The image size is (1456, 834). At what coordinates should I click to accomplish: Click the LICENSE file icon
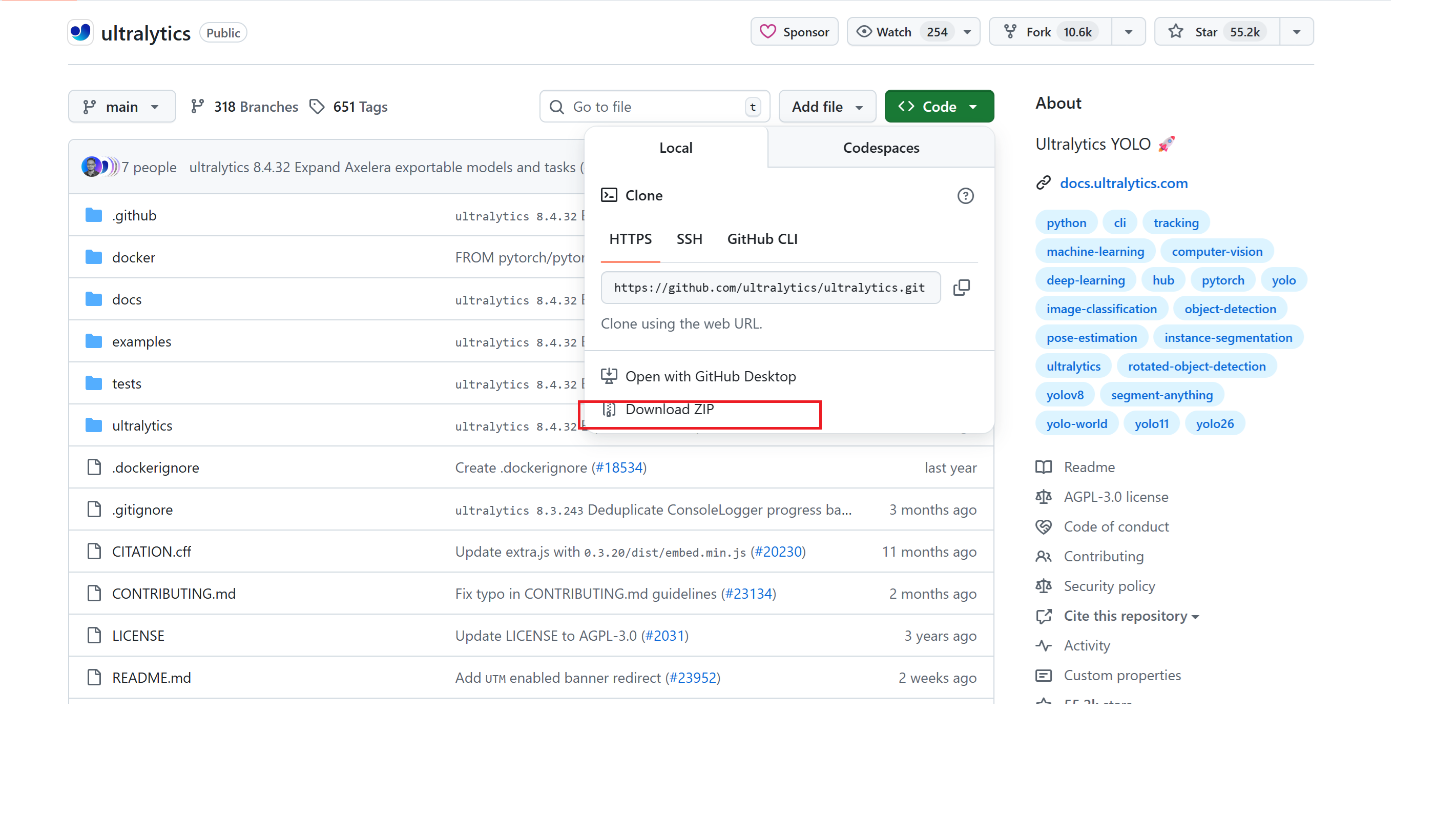tap(94, 635)
